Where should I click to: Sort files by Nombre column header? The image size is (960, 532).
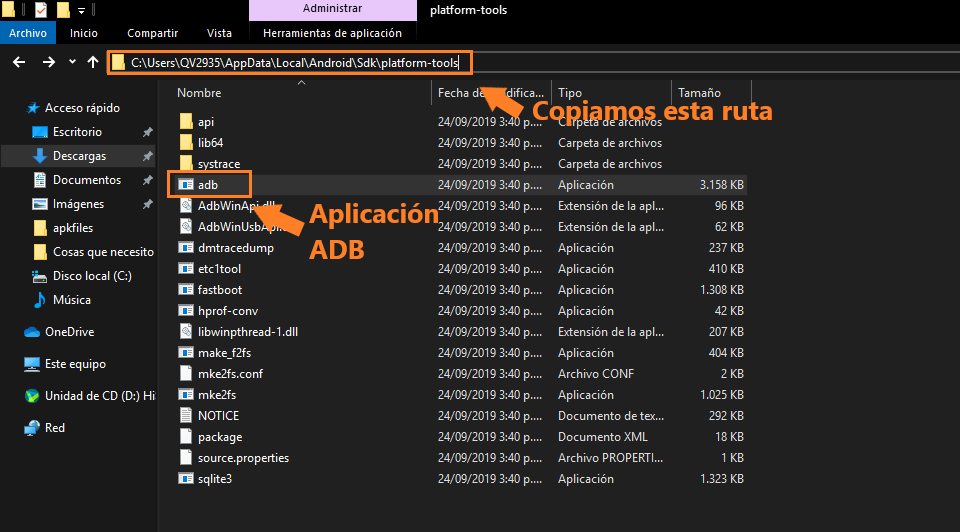click(x=200, y=93)
